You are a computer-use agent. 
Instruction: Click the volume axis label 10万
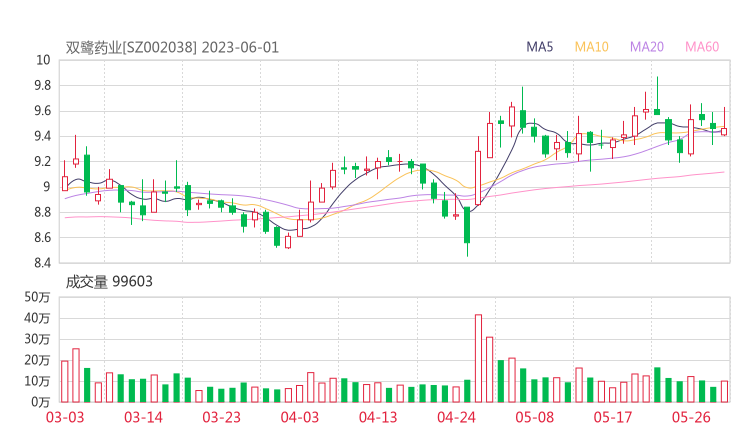pos(37,381)
